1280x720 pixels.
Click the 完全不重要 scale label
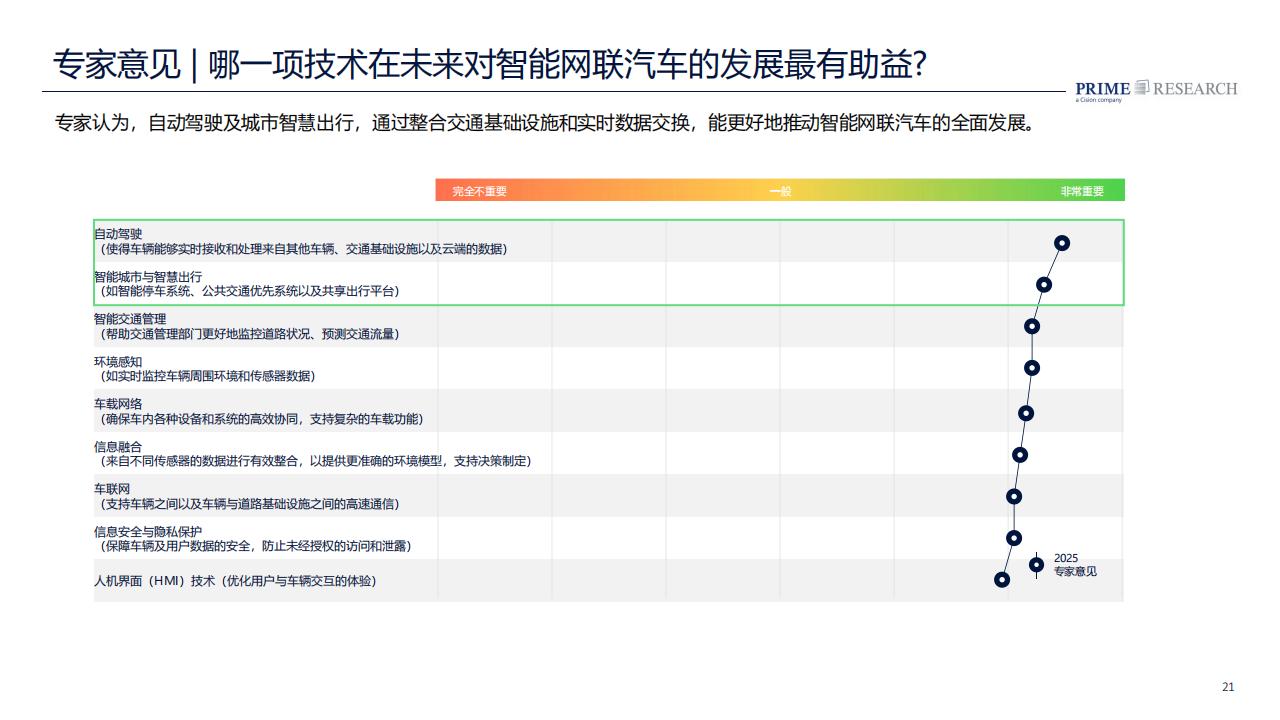tap(480, 191)
